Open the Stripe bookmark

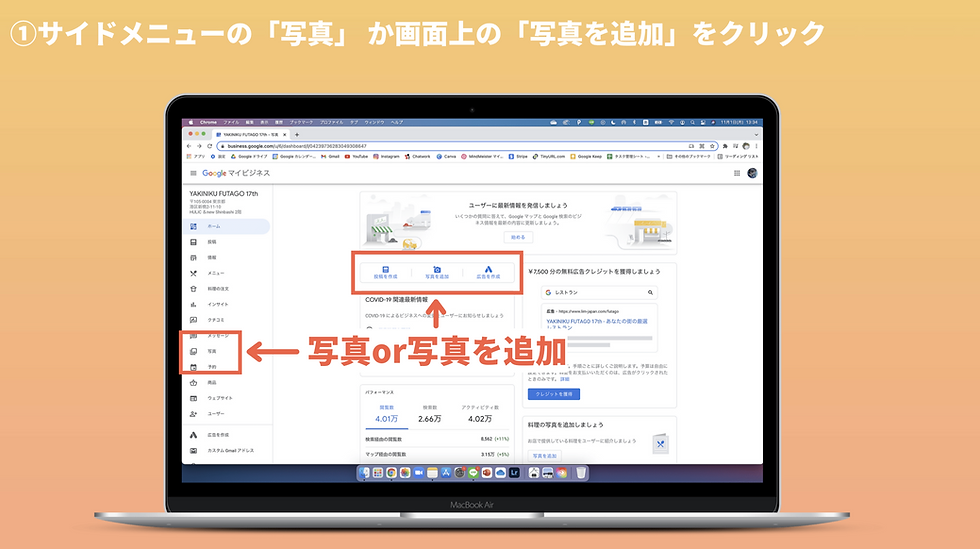click(519, 156)
